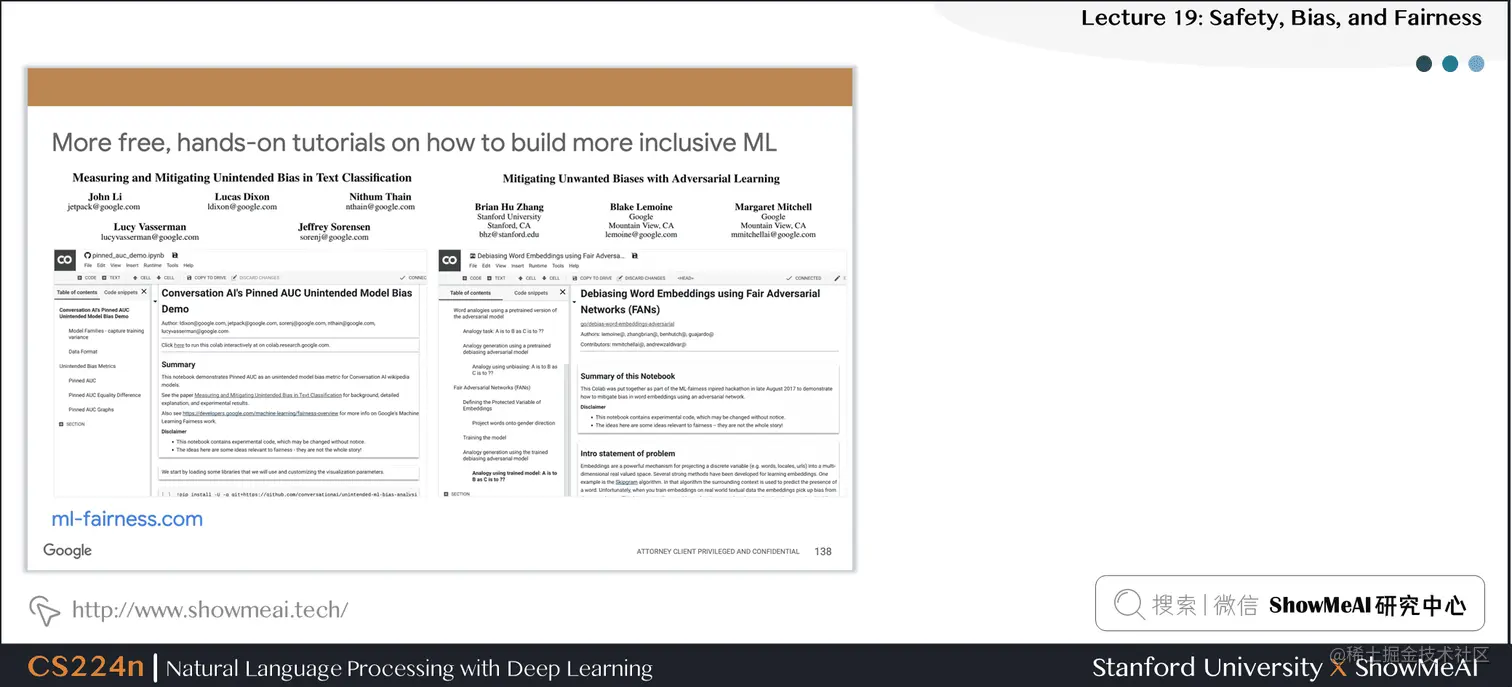Close the table of contents panel in Debiasing notebook
This screenshot has height=687, width=1512.
(562, 292)
